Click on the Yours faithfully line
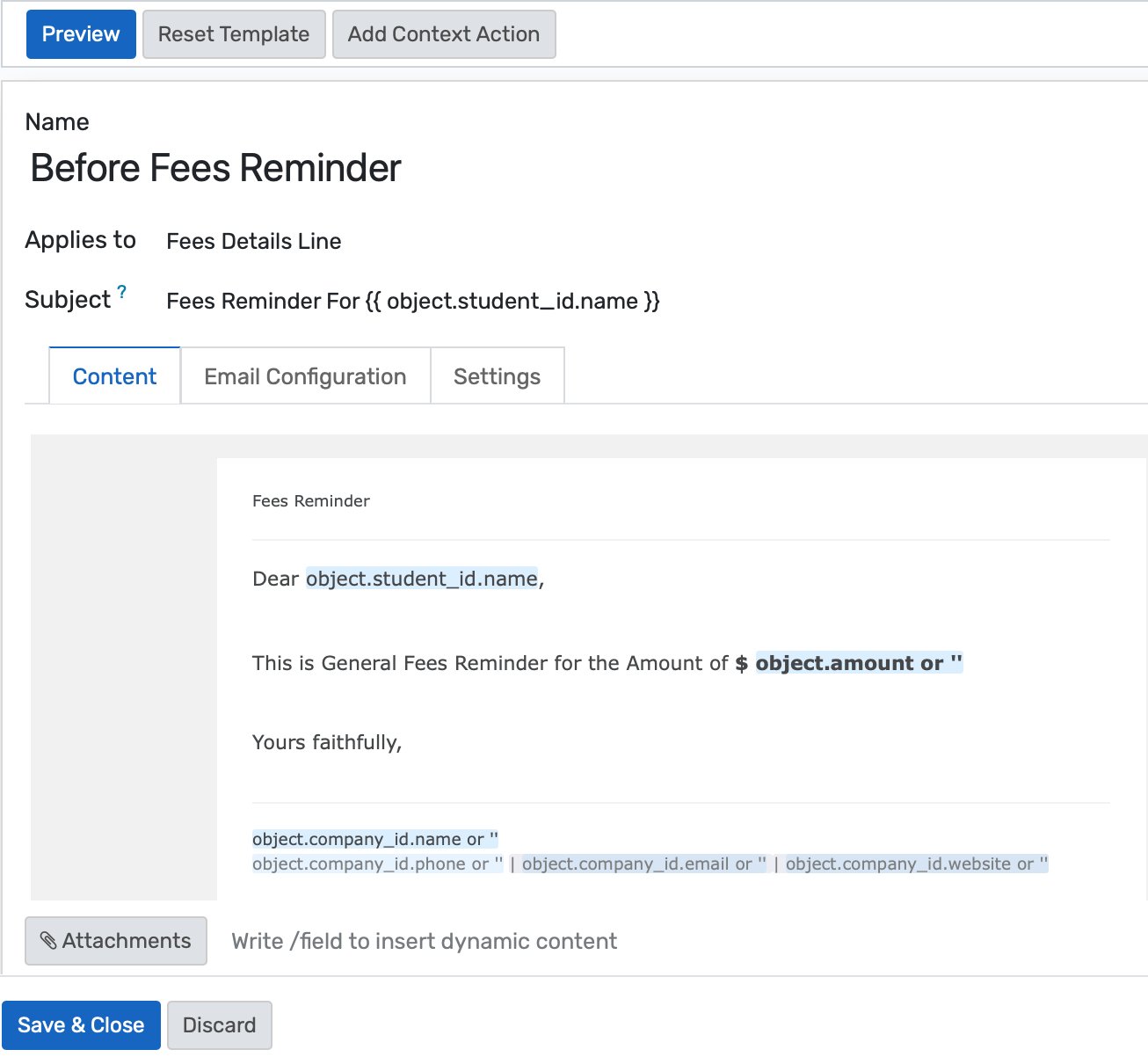This screenshot has width=1148, height=1057. (x=327, y=742)
